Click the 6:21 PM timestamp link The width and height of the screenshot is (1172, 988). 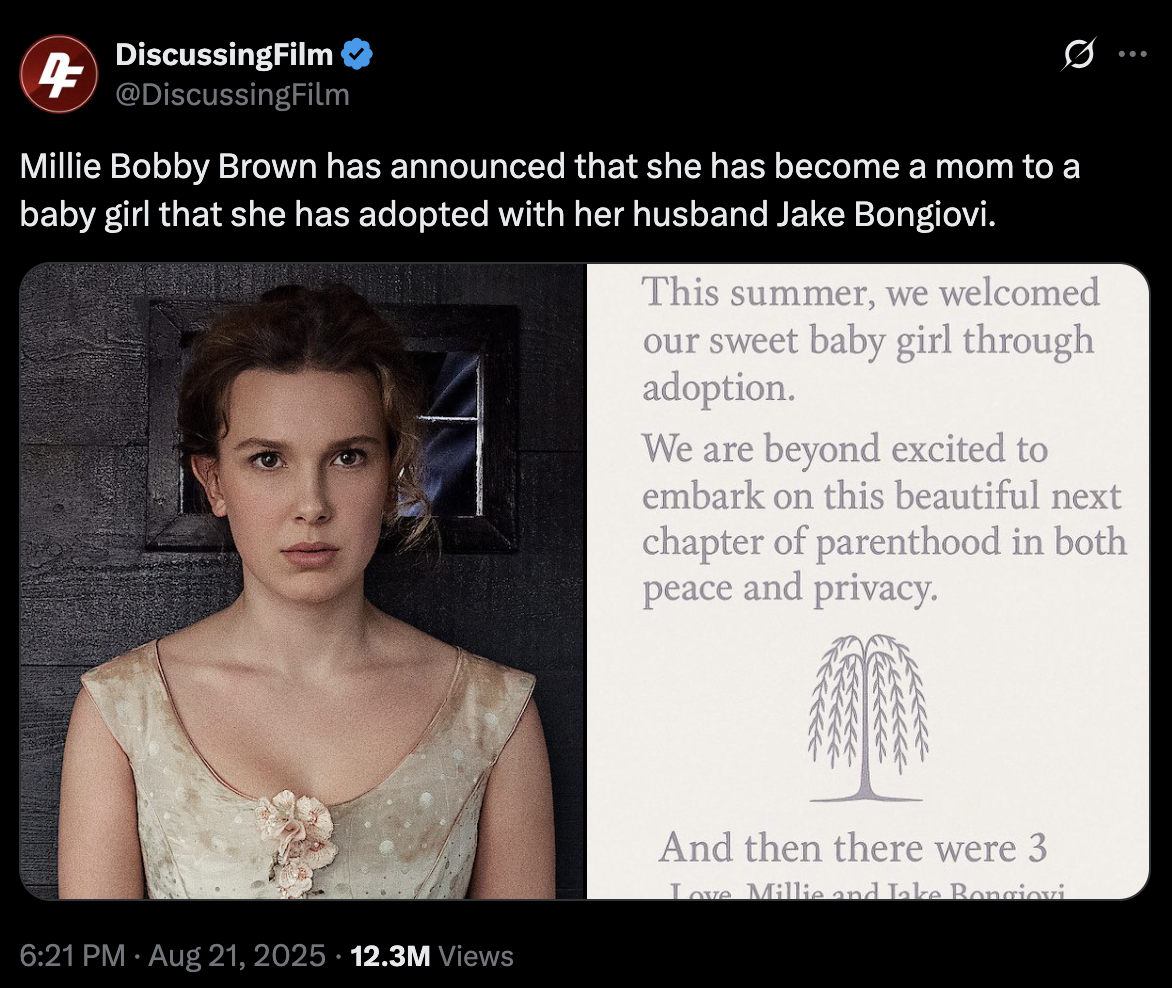[x=72, y=956]
